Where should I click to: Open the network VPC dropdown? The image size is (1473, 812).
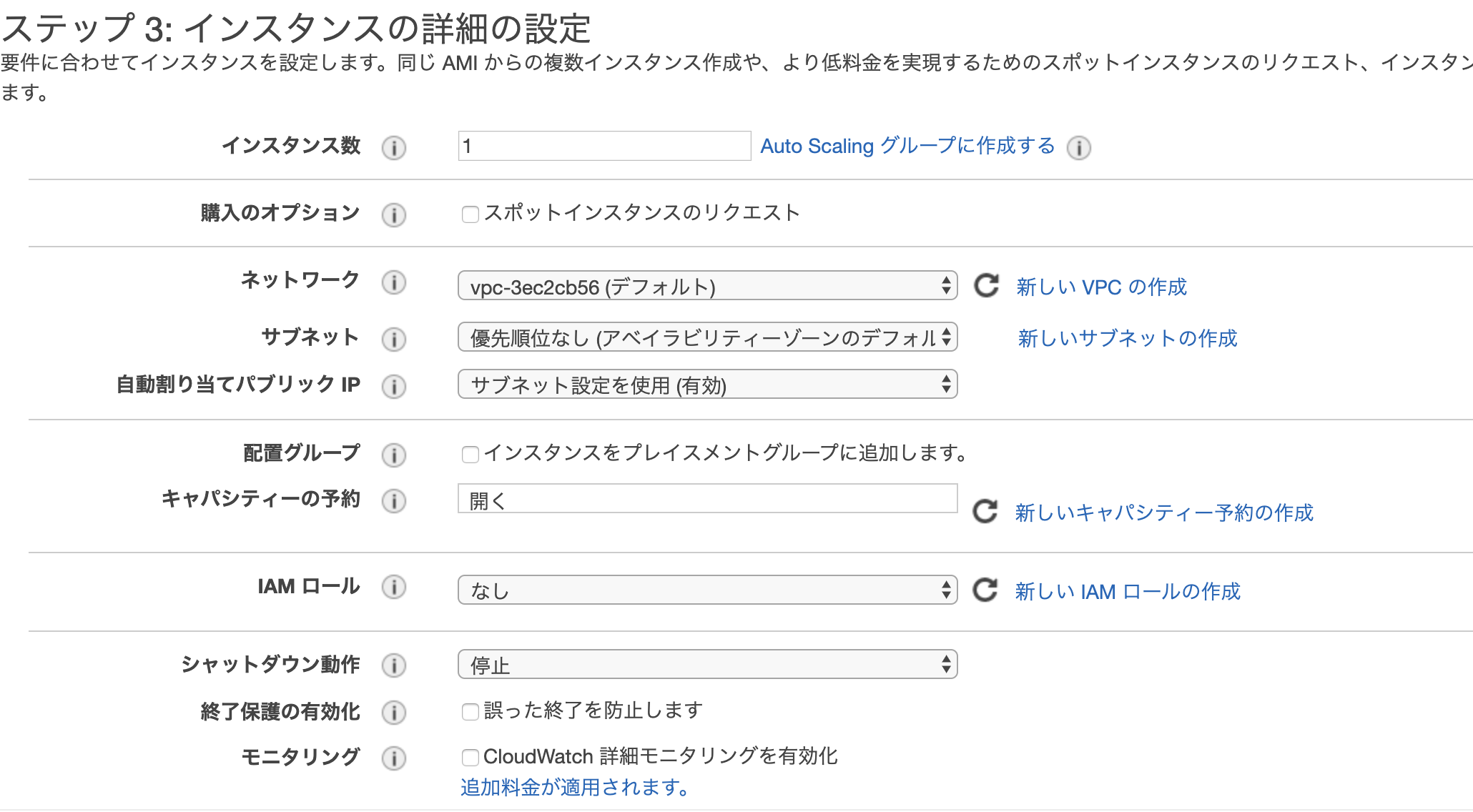(706, 286)
